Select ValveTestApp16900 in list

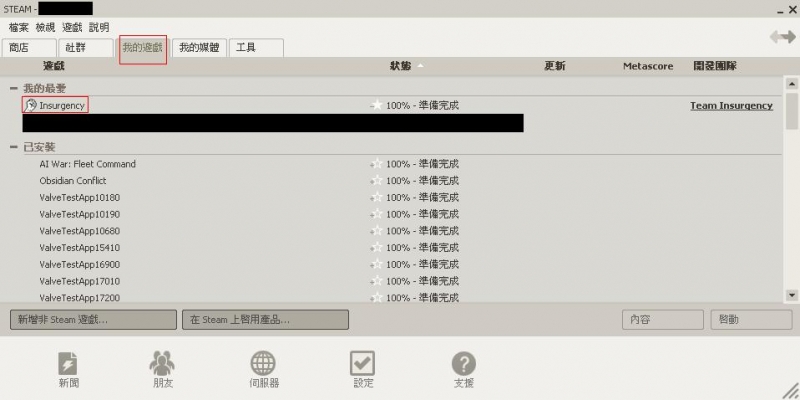80,264
